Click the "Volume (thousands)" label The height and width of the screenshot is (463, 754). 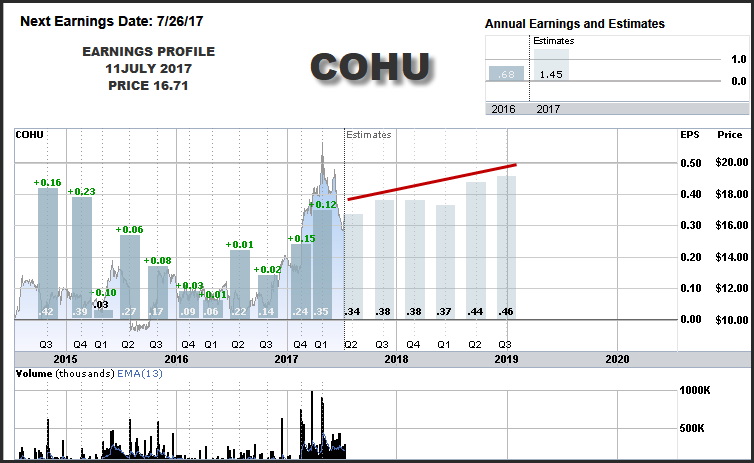[65, 374]
